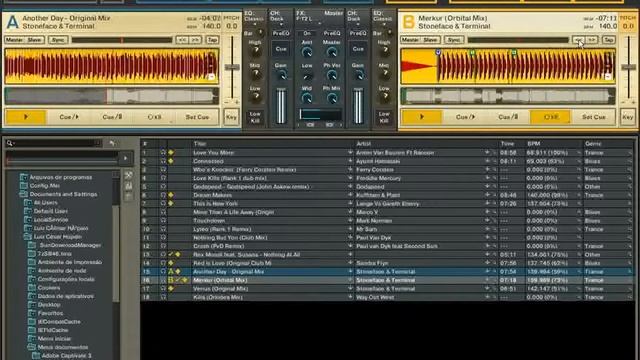Click the deck A pitch fader handle
The height and width of the screenshot is (360, 640).
[232, 67]
